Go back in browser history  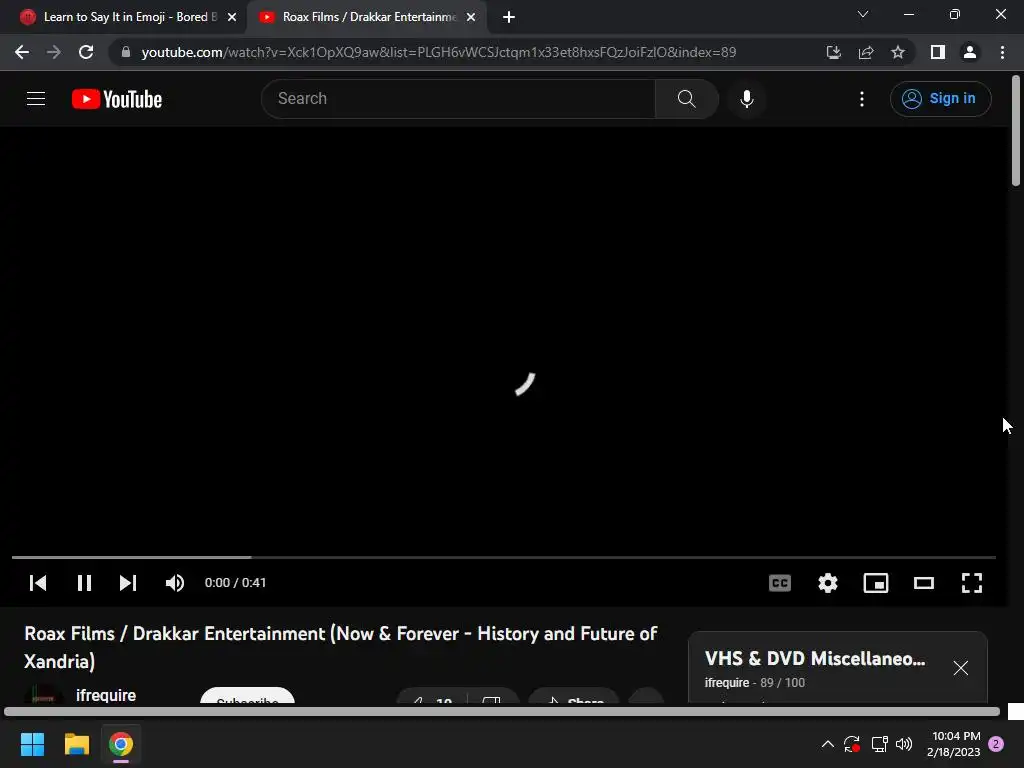tap(22, 52)
